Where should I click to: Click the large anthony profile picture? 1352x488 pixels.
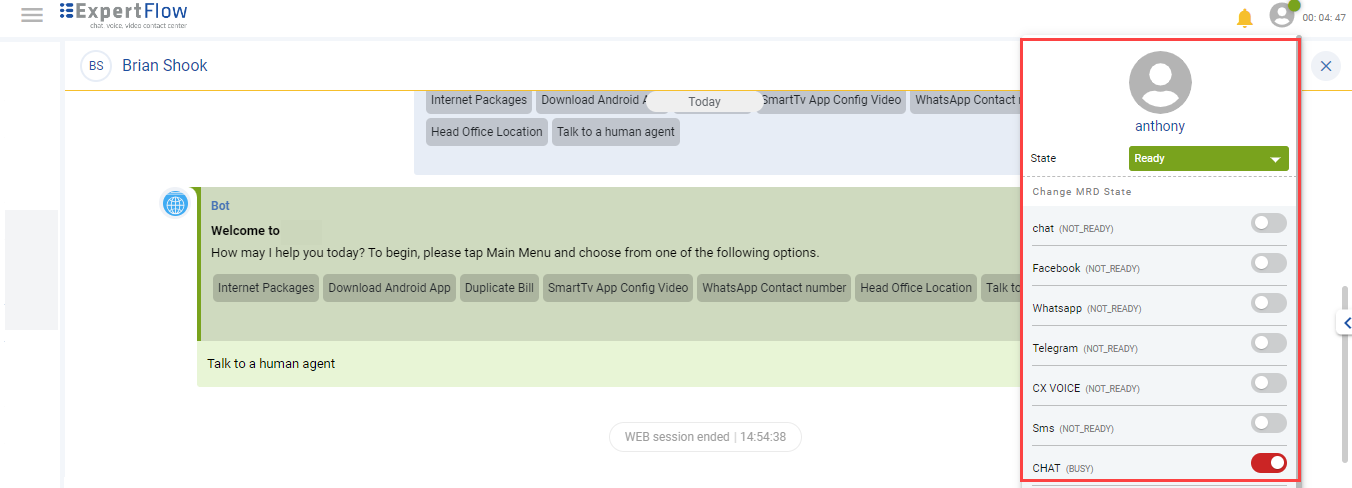tap(1160, 82)
